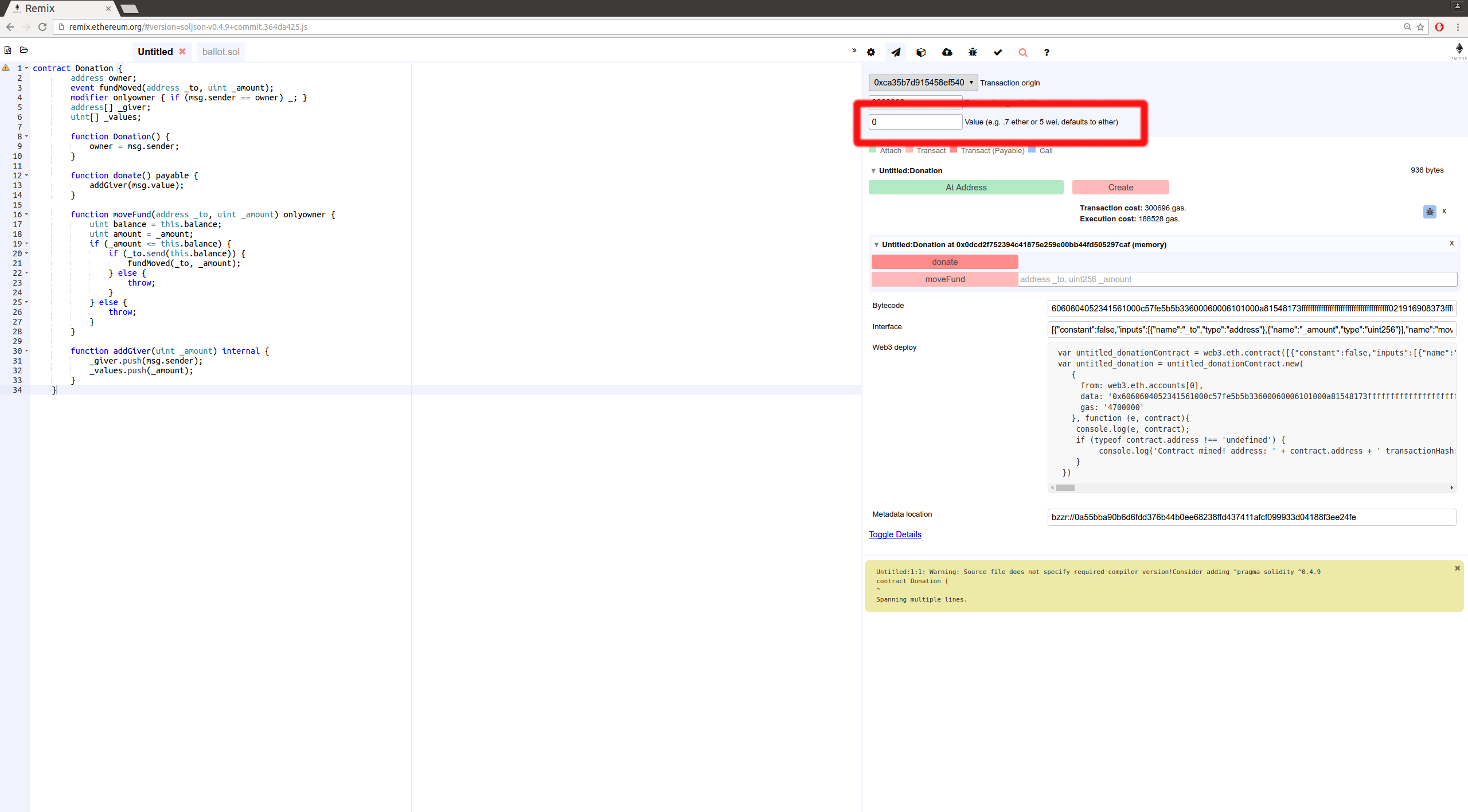Viewport: 1468px width, 812px height.
Task: Open the Analysis checkmark tab
Action: pyautogui.click(x=998, y=52)
